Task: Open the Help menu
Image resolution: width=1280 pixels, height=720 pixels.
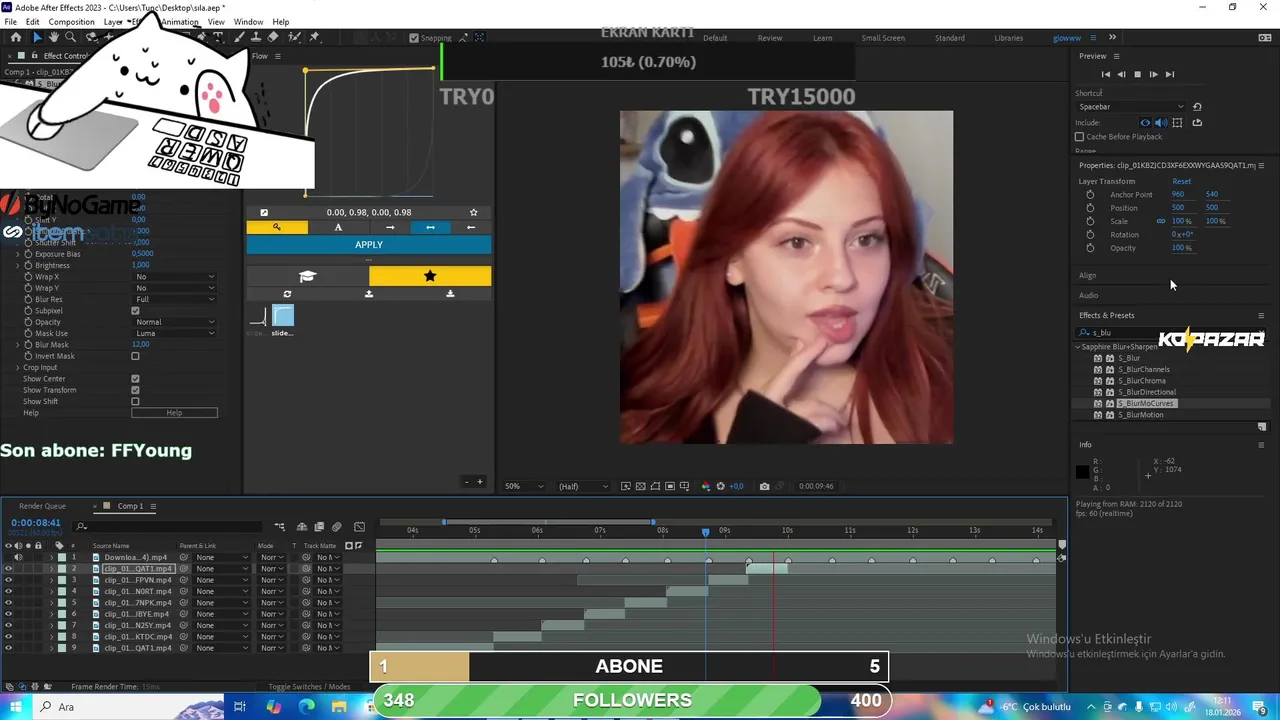Action: click(281, 22)
